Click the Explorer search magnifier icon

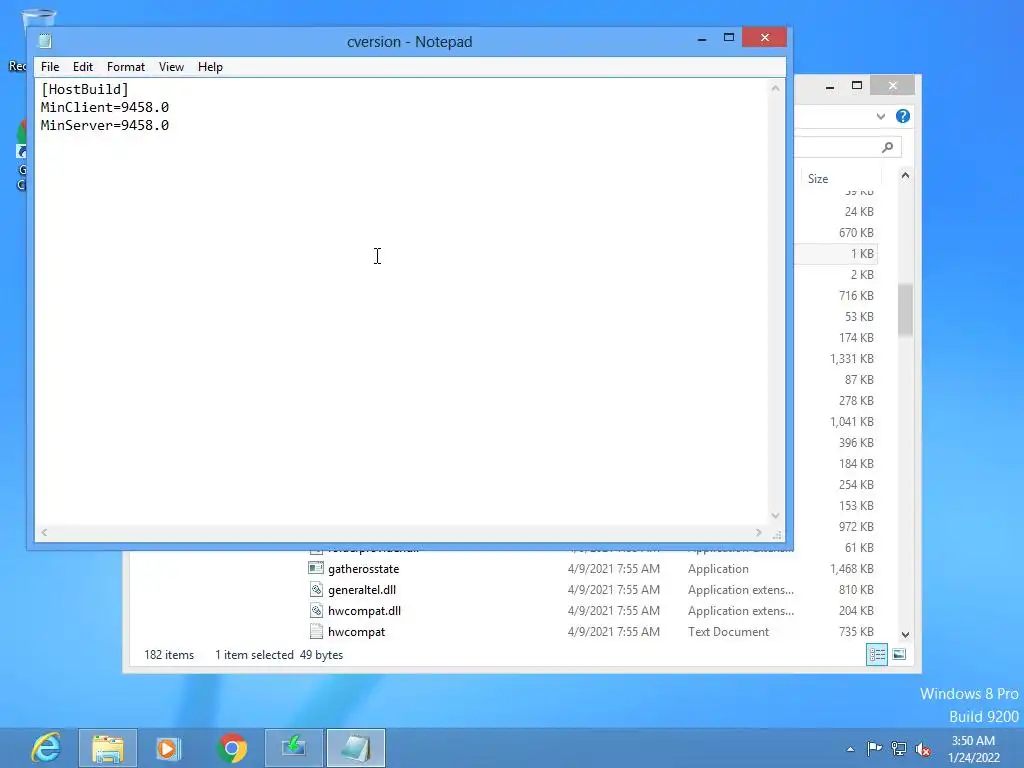click(888, 148)
